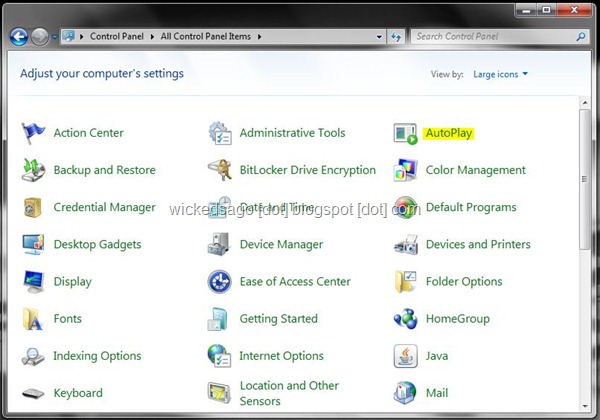Open the View by Large icons dropdown
Image resolution: width=600 pixels, height=420 pixels.
(x=501, y=74)
